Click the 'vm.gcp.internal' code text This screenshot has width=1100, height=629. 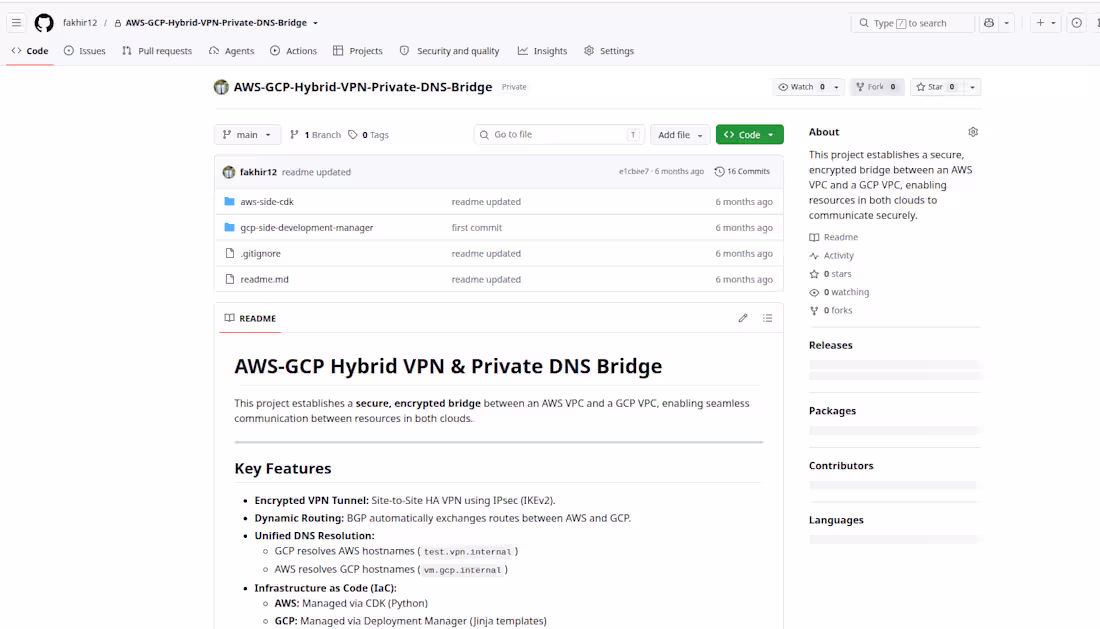point(462,570)
